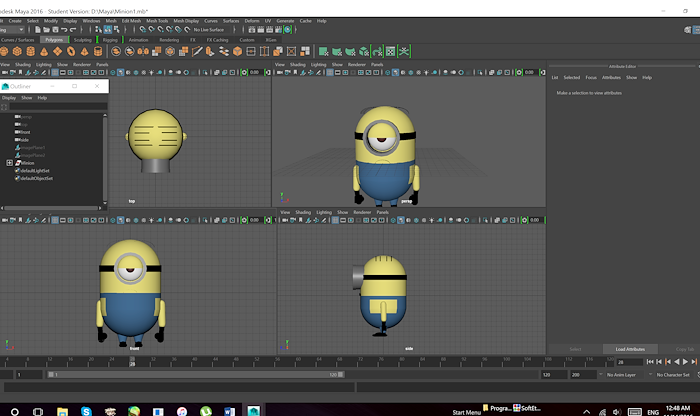Click Play backwards on the timeline

pyautogui.click(x=677, y=362)
